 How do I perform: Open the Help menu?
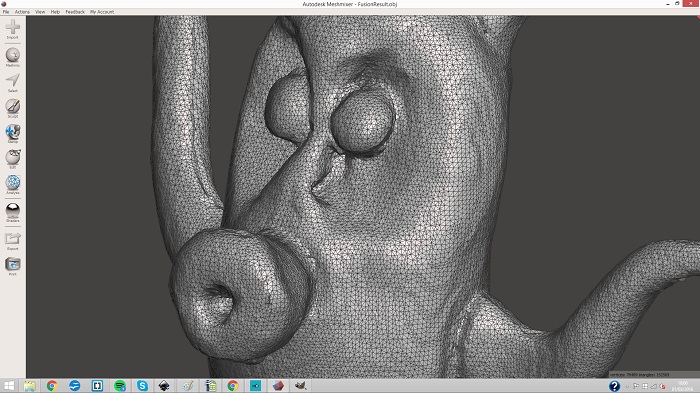click(x=55, y=12)
